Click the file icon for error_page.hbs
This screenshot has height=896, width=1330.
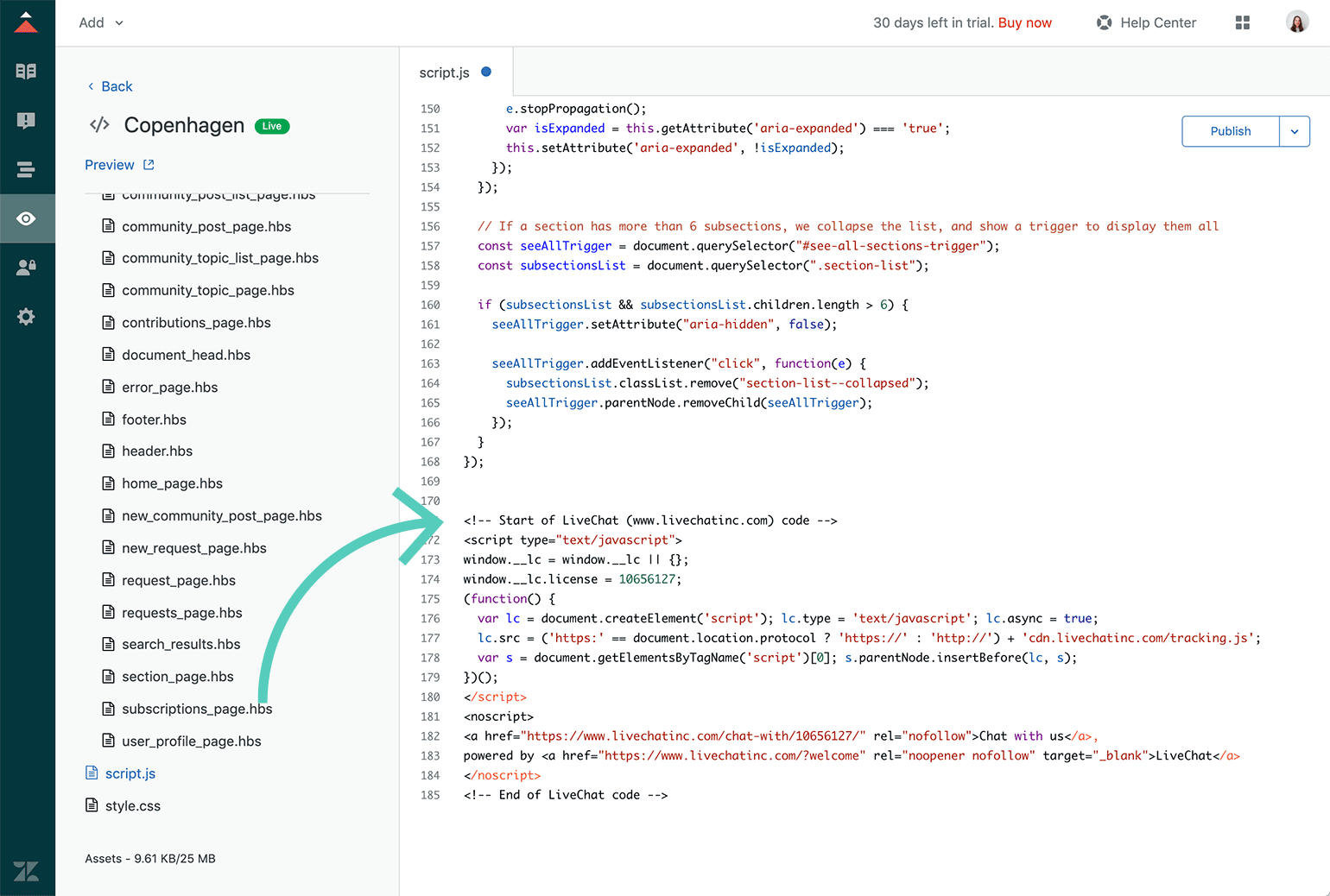coord(108,388)
